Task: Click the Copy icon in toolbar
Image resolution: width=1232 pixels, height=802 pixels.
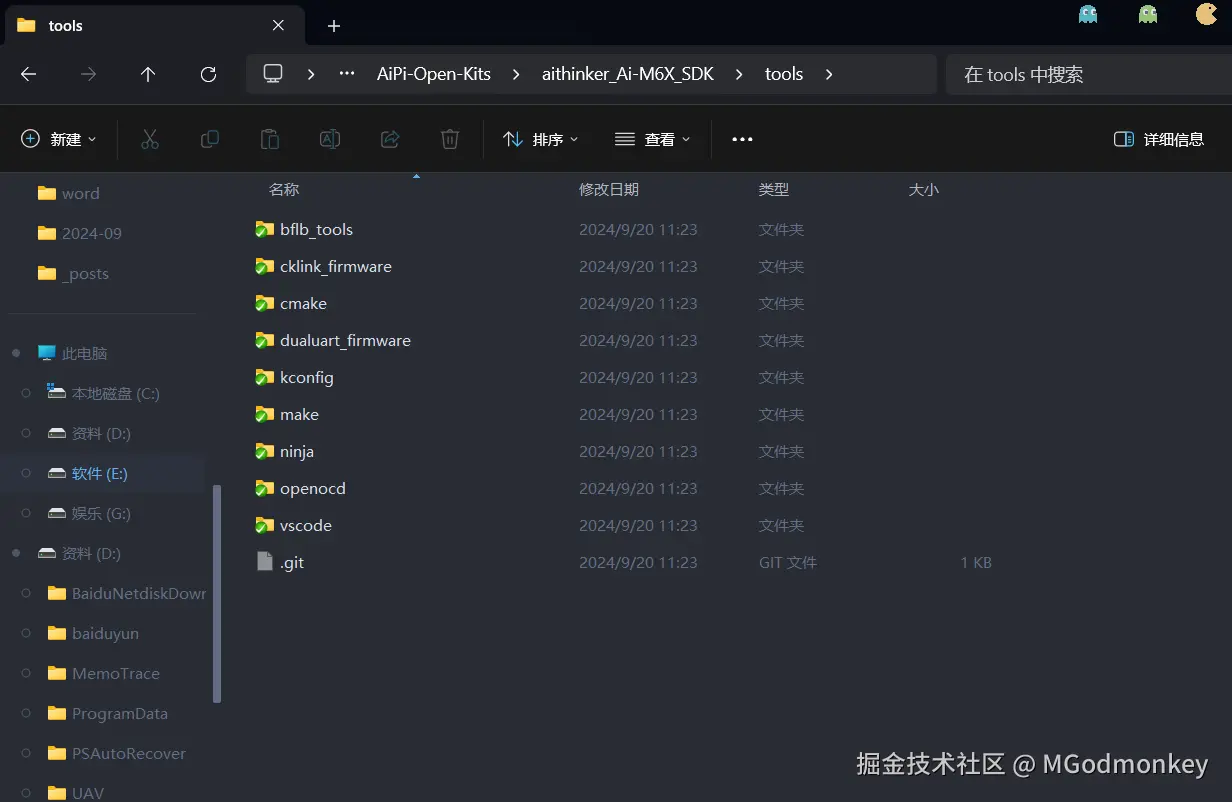Action: pos(210,139)
